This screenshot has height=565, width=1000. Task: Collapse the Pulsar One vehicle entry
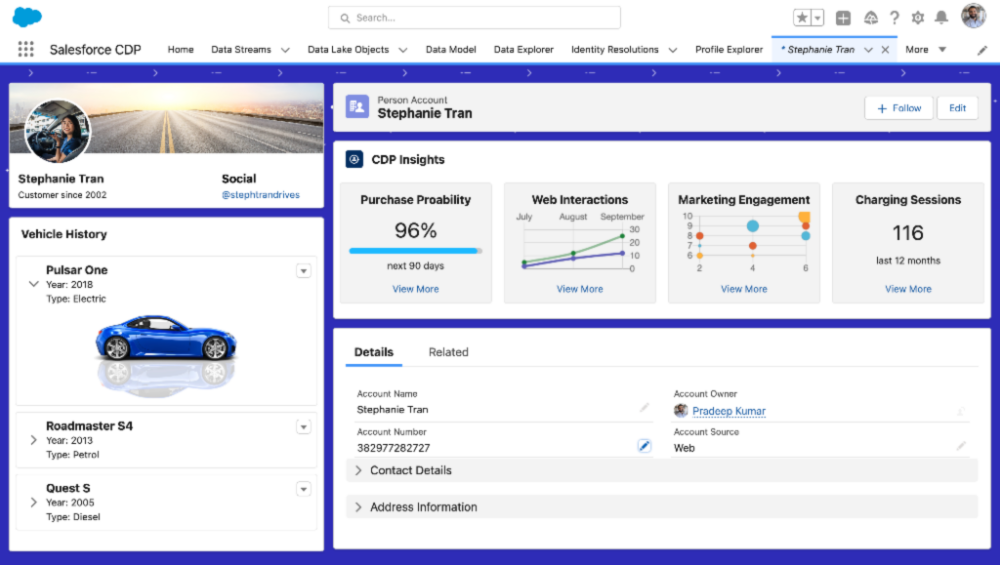33,284
